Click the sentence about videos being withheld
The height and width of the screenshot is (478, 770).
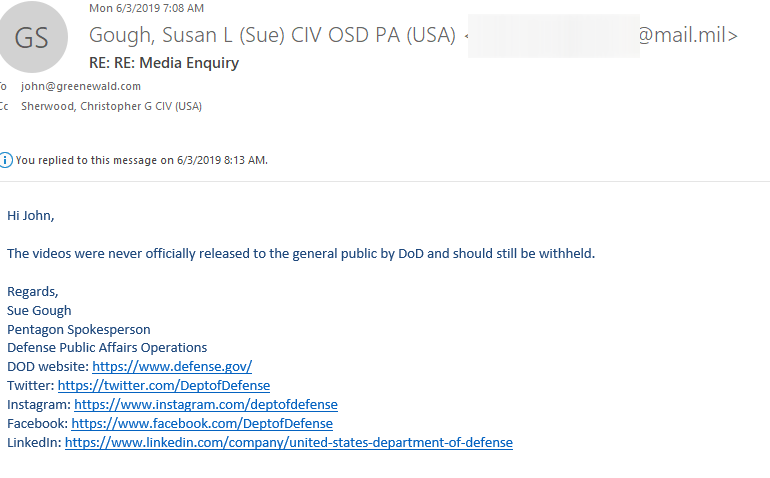click(x=301, y=253)
